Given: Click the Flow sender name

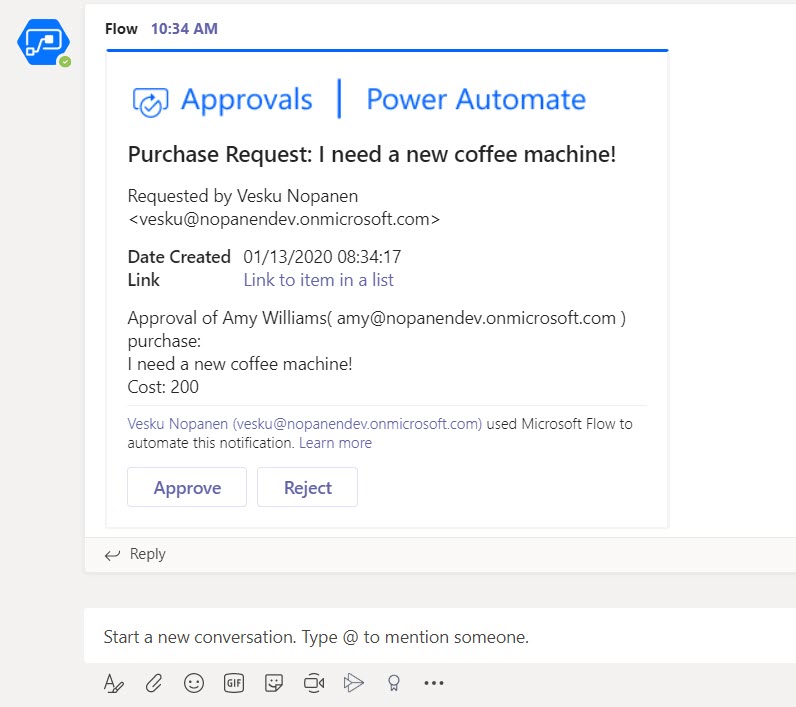Looking at the screenshot, I should click(121, 29).
